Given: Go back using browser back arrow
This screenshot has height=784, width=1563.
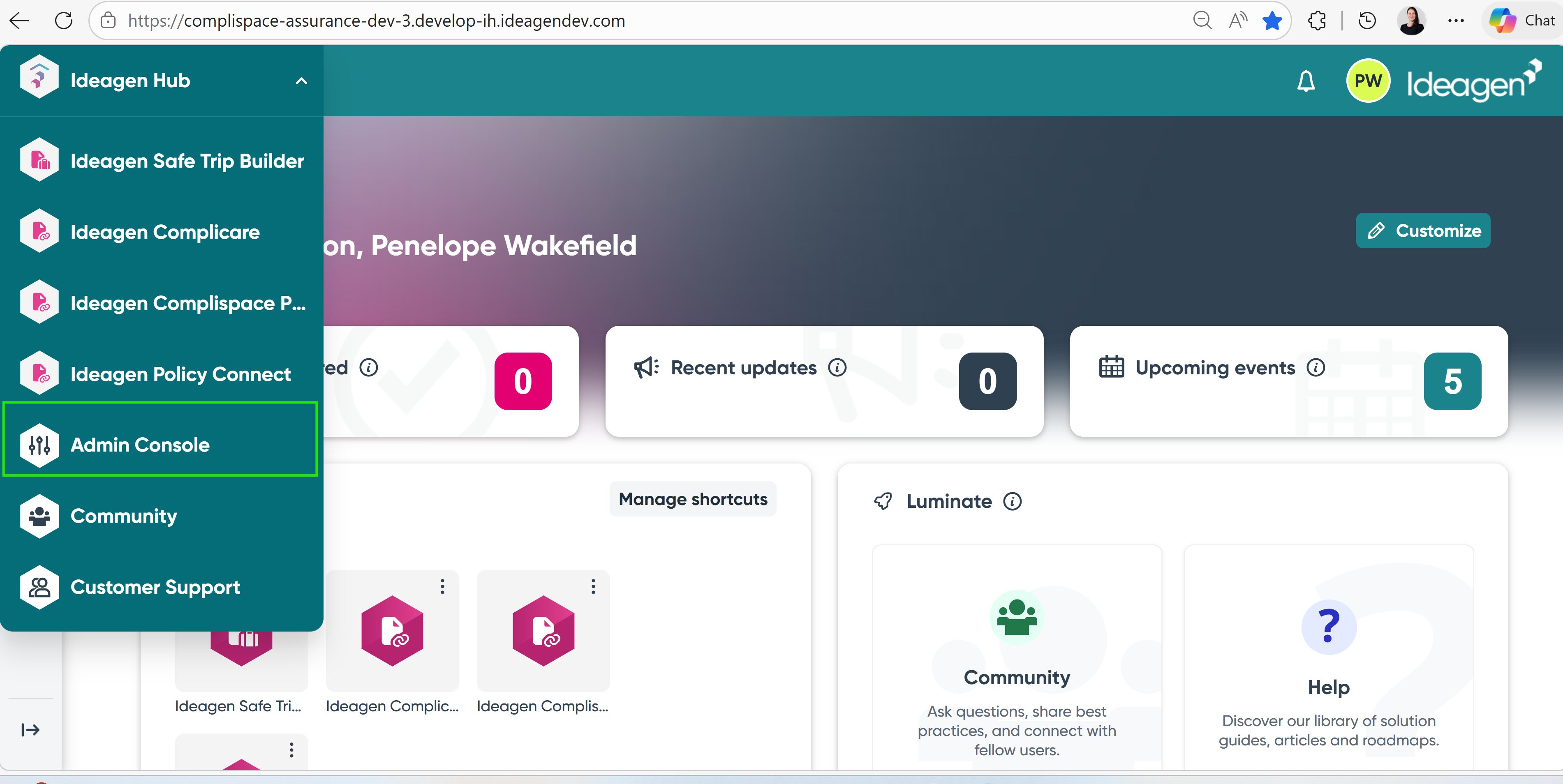Looking at the screenshot, I should (x=19, y=21).
